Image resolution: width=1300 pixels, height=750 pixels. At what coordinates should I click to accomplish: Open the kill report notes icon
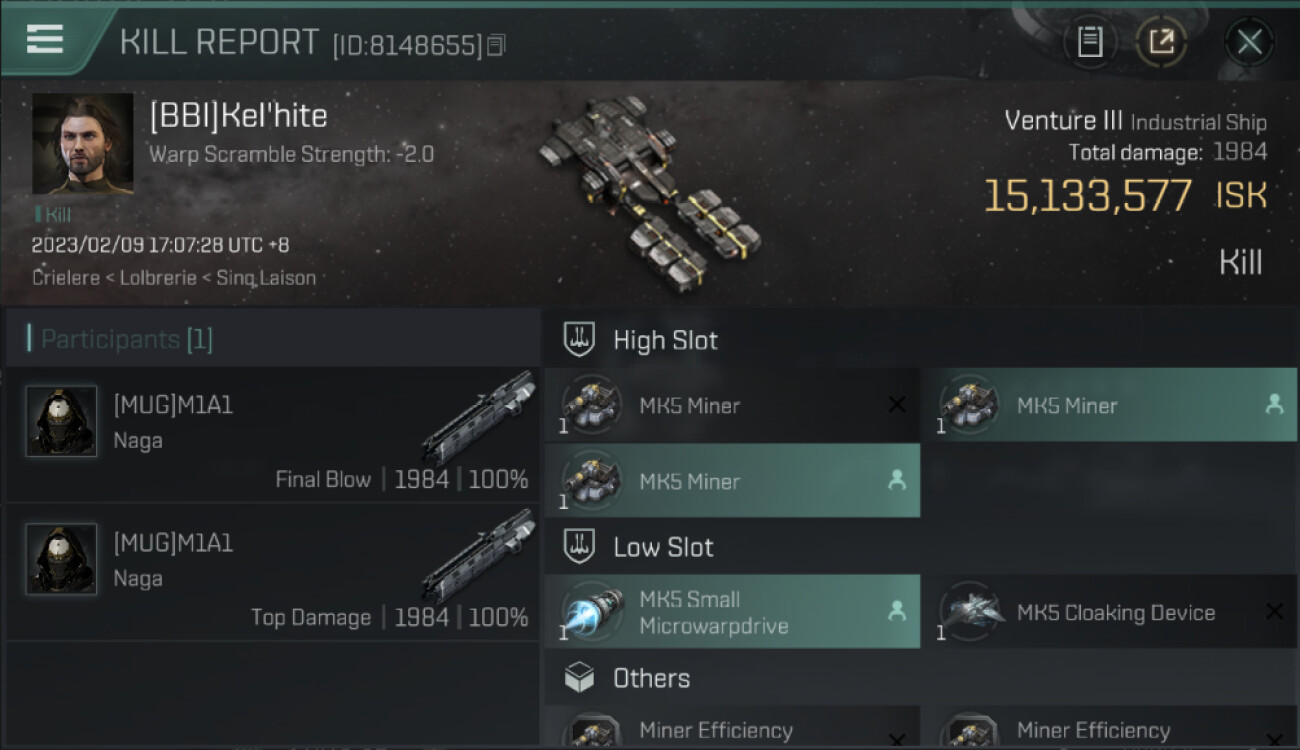pos(1090,42)
